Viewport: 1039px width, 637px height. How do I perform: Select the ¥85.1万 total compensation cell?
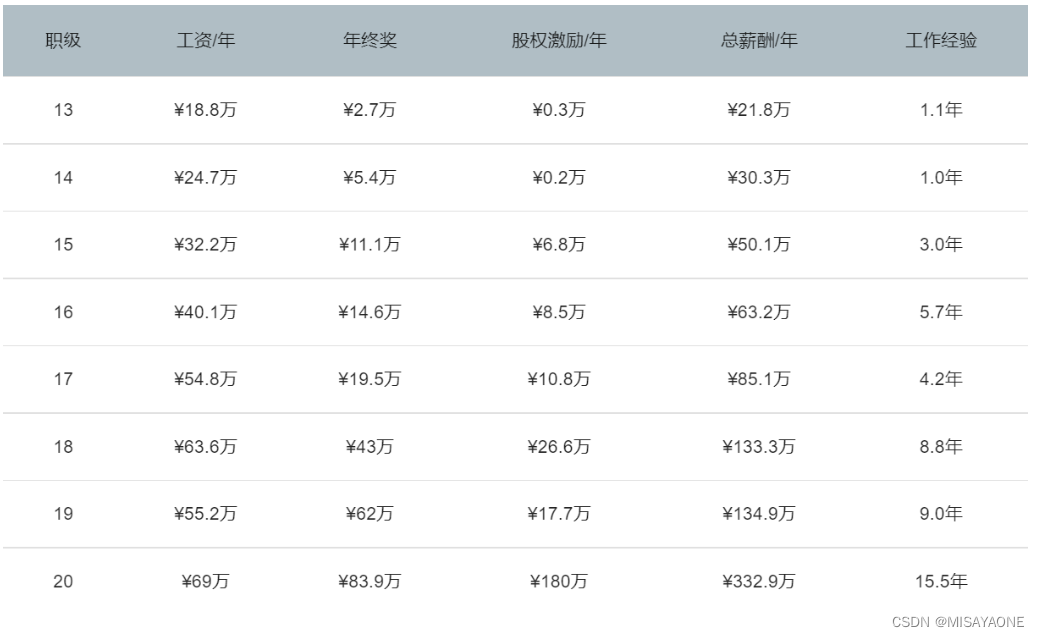(x=759, y=379)
